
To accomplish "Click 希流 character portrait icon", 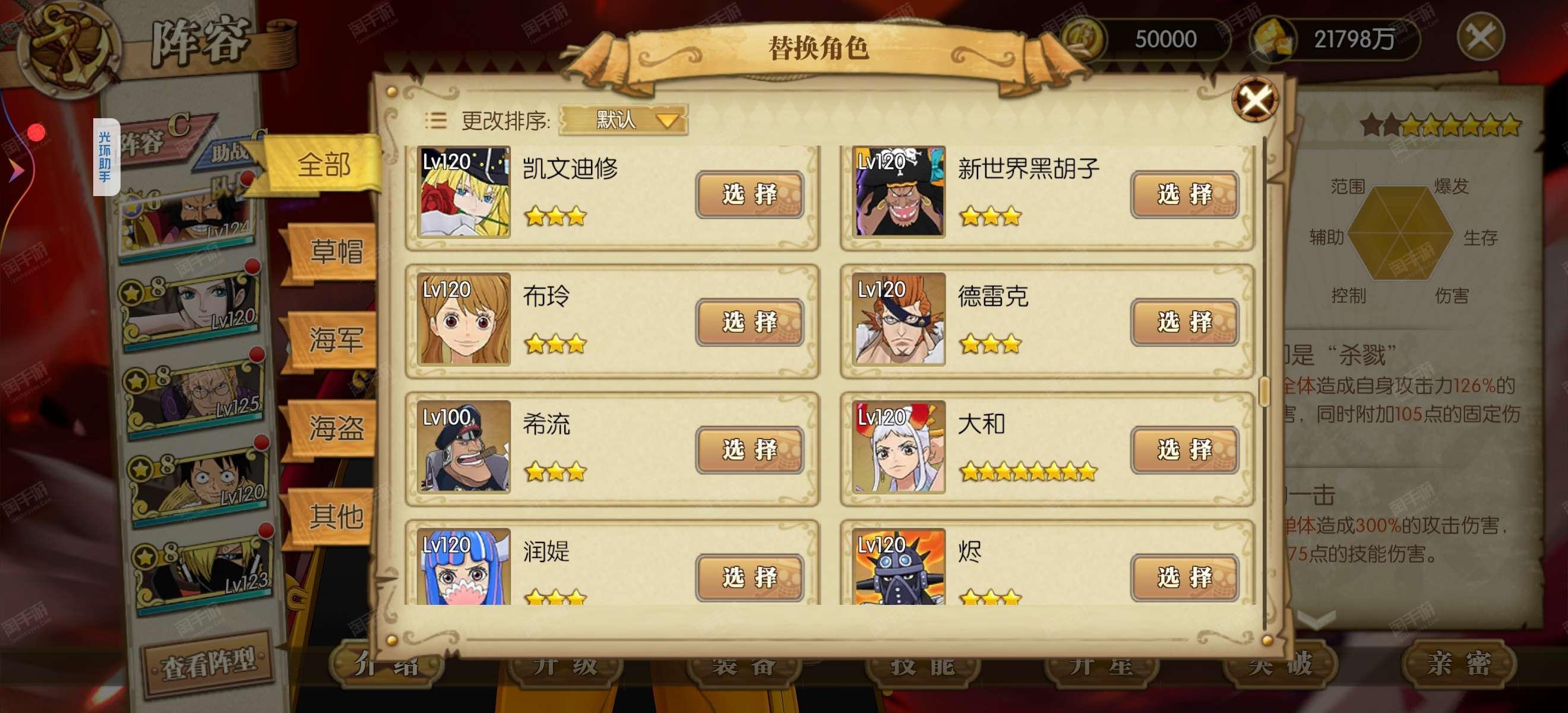I will coord(464,446).
